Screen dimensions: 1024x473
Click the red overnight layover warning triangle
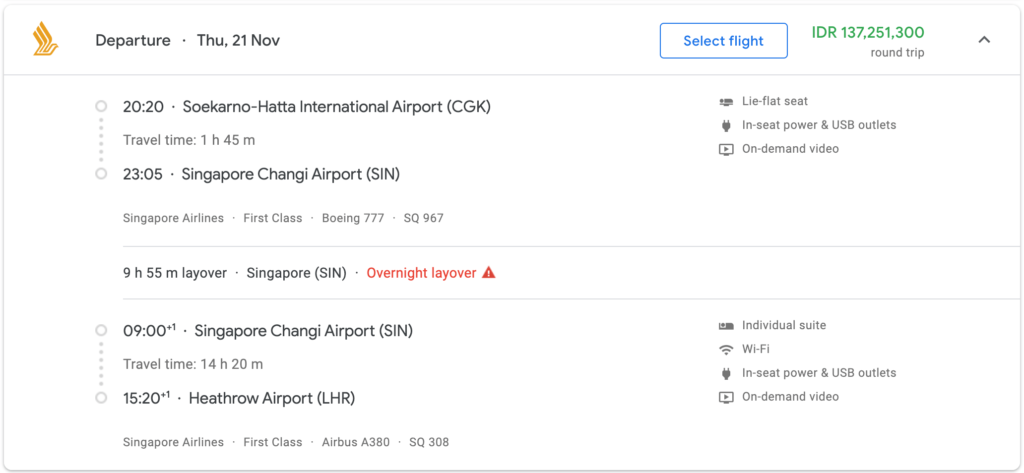(488, 273)
